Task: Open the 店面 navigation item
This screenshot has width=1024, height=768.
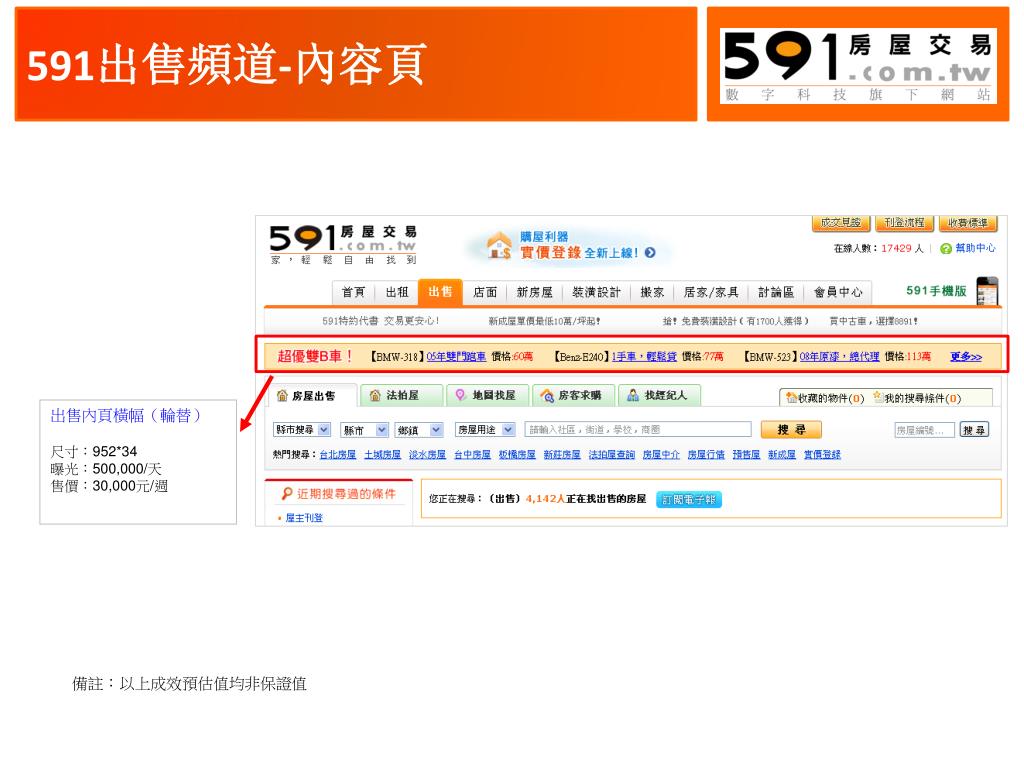Action: click(485, 293)
